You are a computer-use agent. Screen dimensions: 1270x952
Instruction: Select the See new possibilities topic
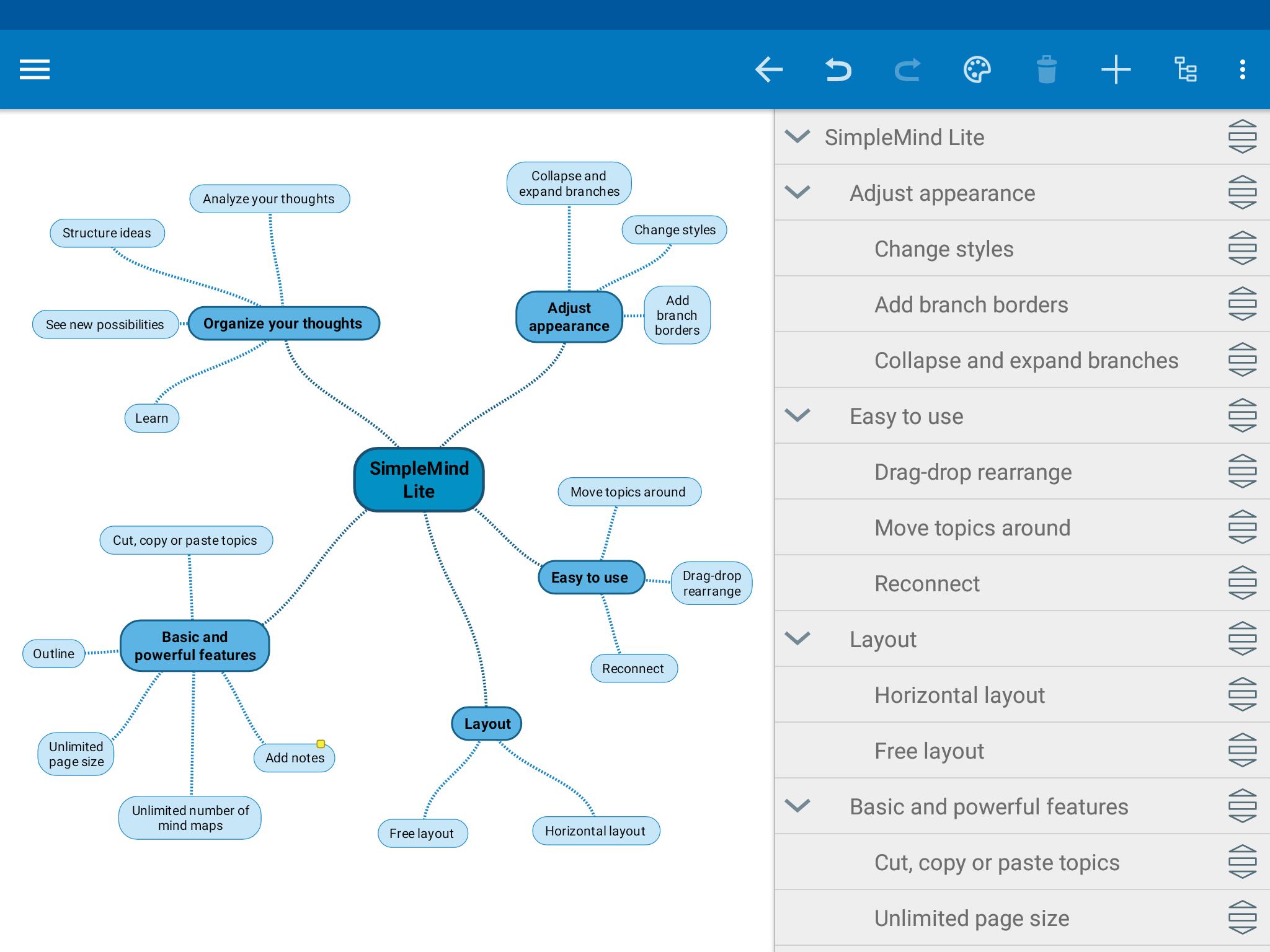point(105,325)
